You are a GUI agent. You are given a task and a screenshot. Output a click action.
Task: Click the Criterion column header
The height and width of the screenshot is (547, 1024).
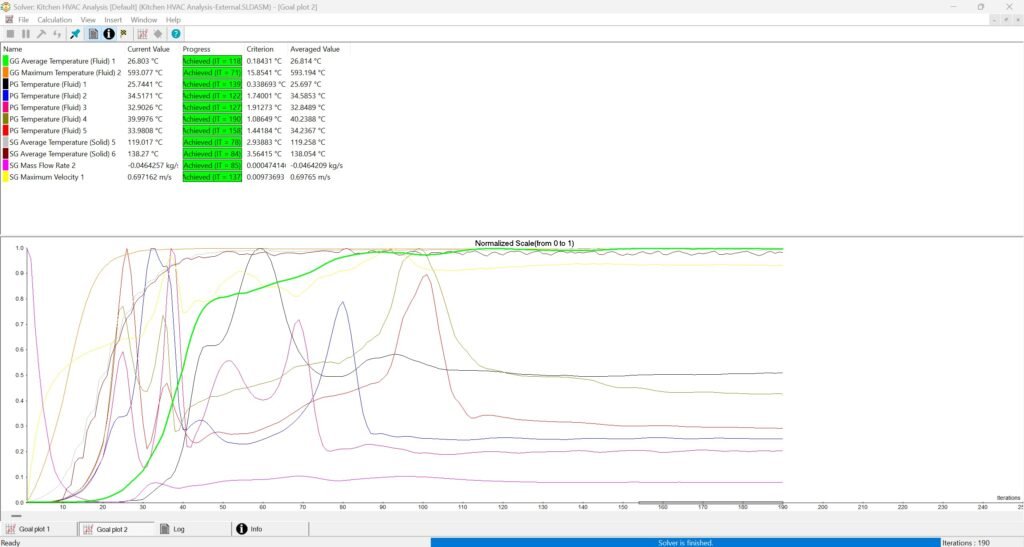(x=260, y=49)
